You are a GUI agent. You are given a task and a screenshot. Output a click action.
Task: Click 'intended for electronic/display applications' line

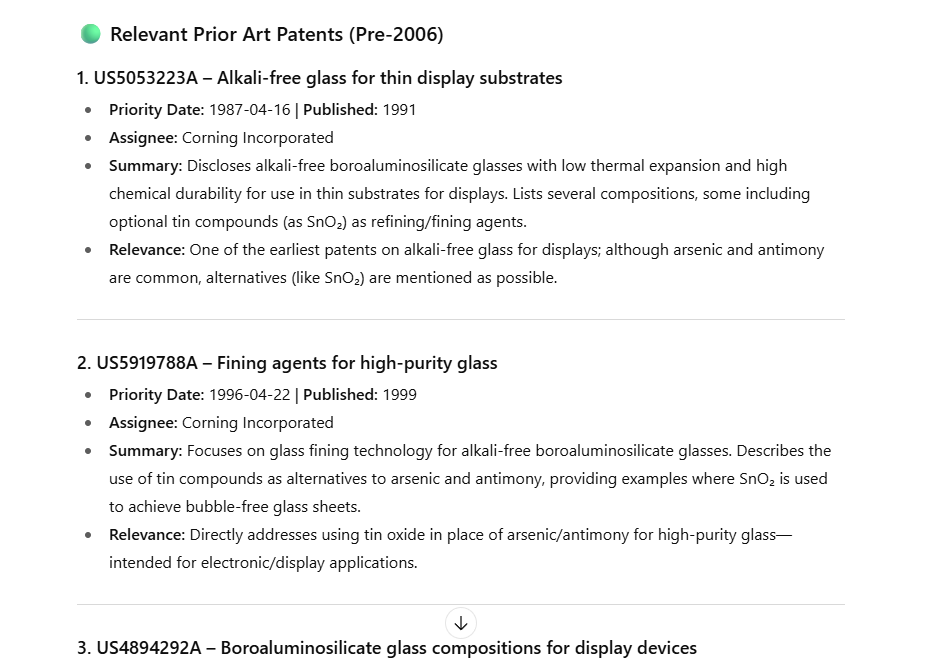[x=263, y=563]
